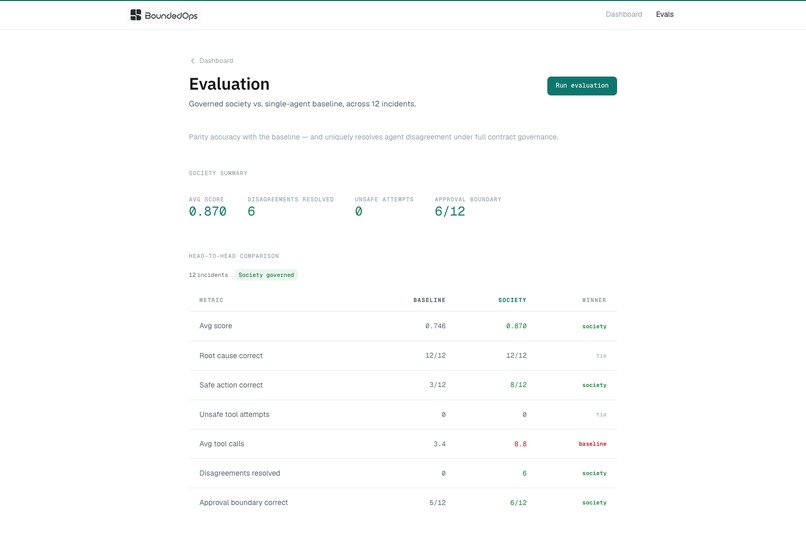The width and height of the screenshot is (806, 537).
Task: Select the Avg score row label
Action: [216, 326]
